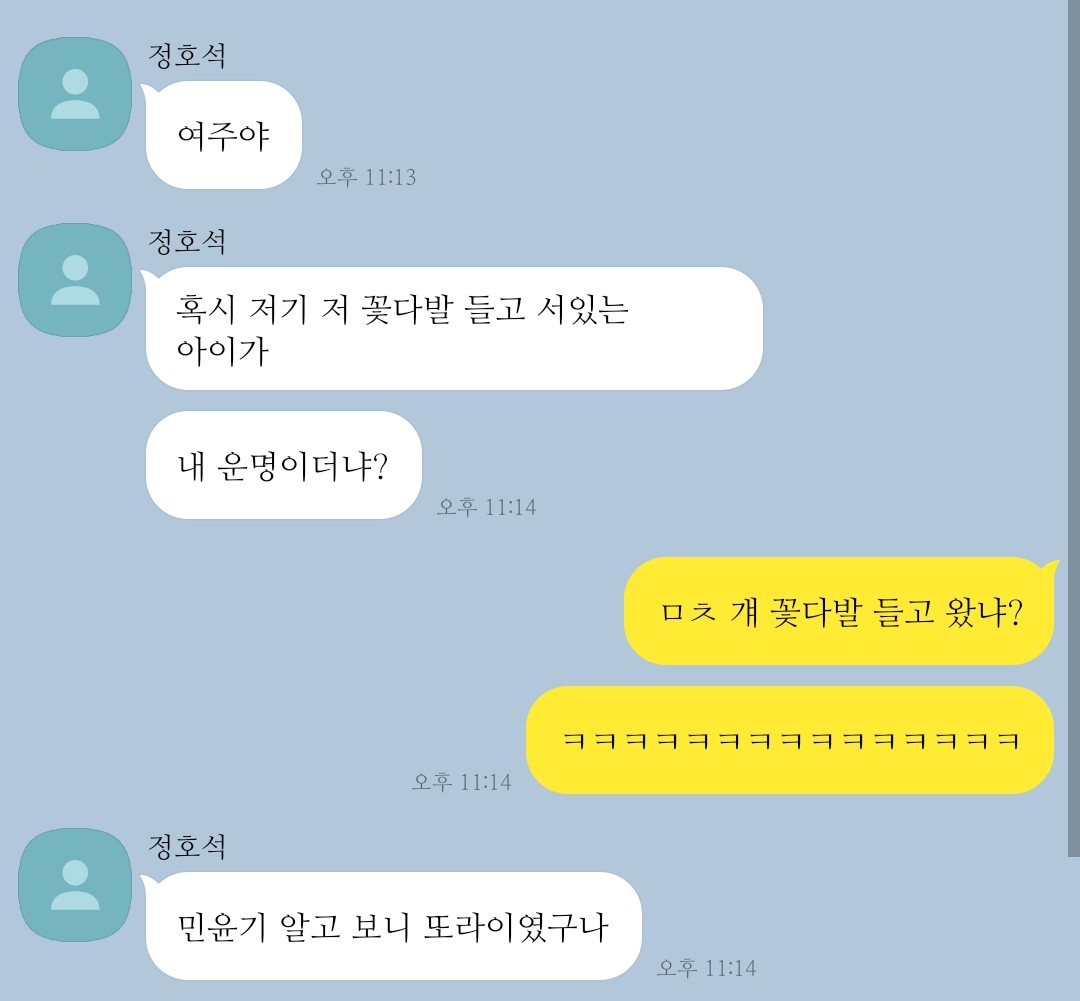Select the 혹시 저기 저 꽃다발 message bubble
This screenshot has width=1080, height=1001.
[454, 329]
